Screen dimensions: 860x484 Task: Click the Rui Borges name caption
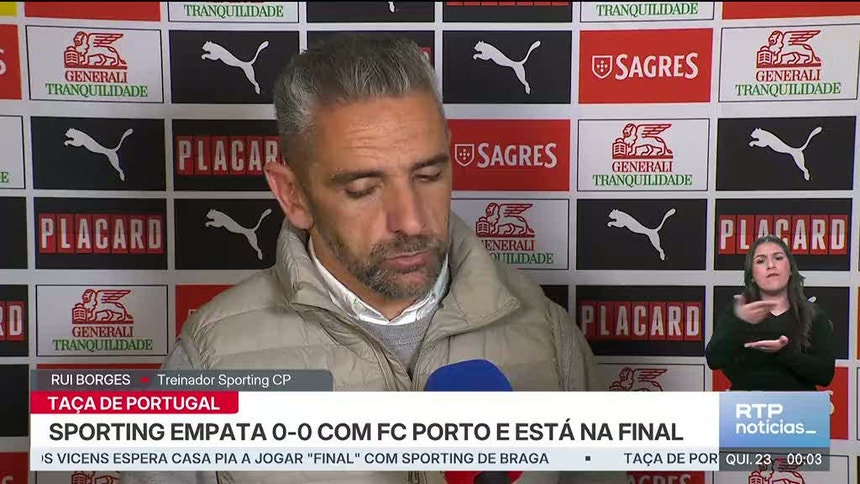pos(90,380)
